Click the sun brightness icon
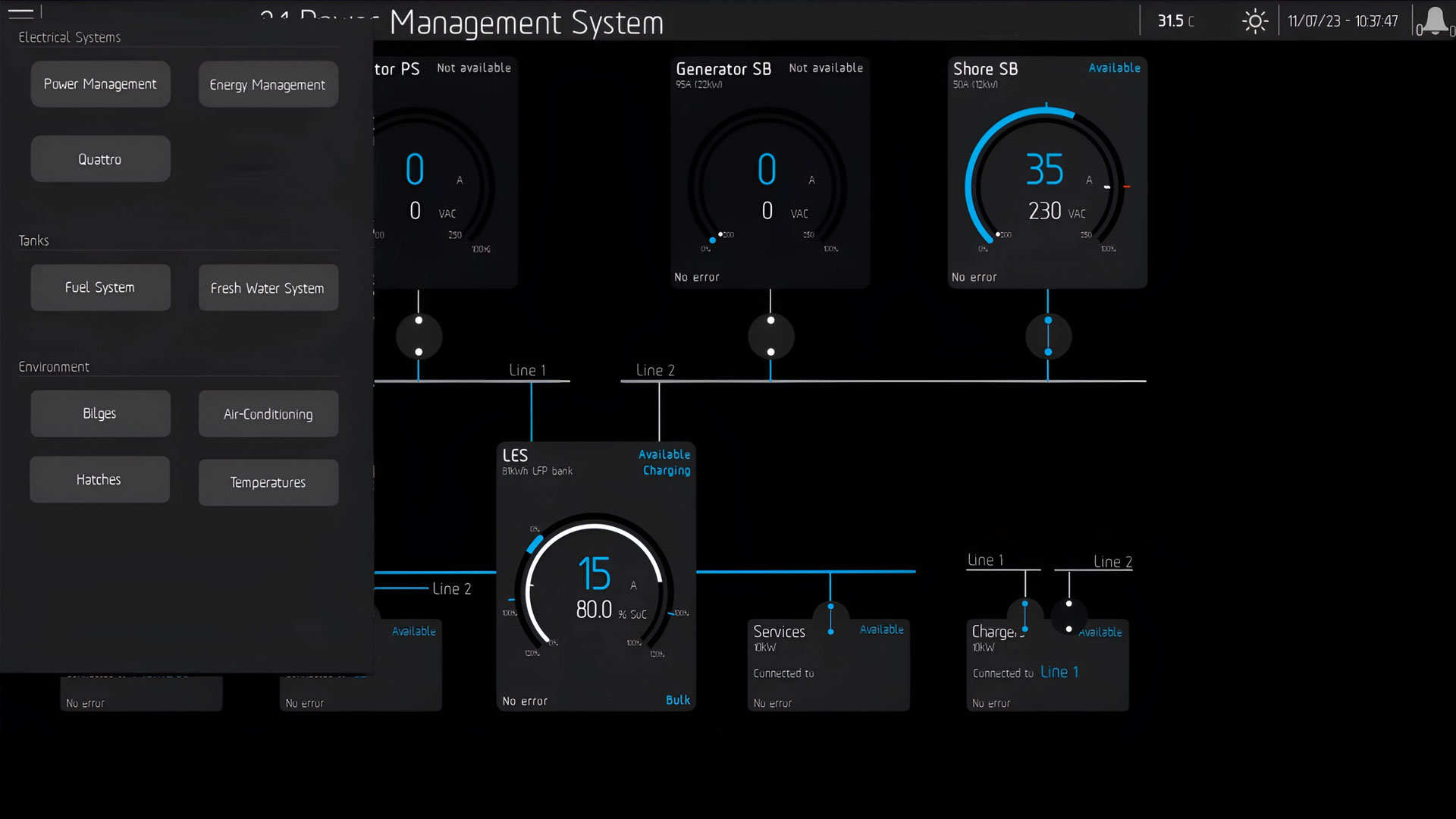 point(1255,21)
